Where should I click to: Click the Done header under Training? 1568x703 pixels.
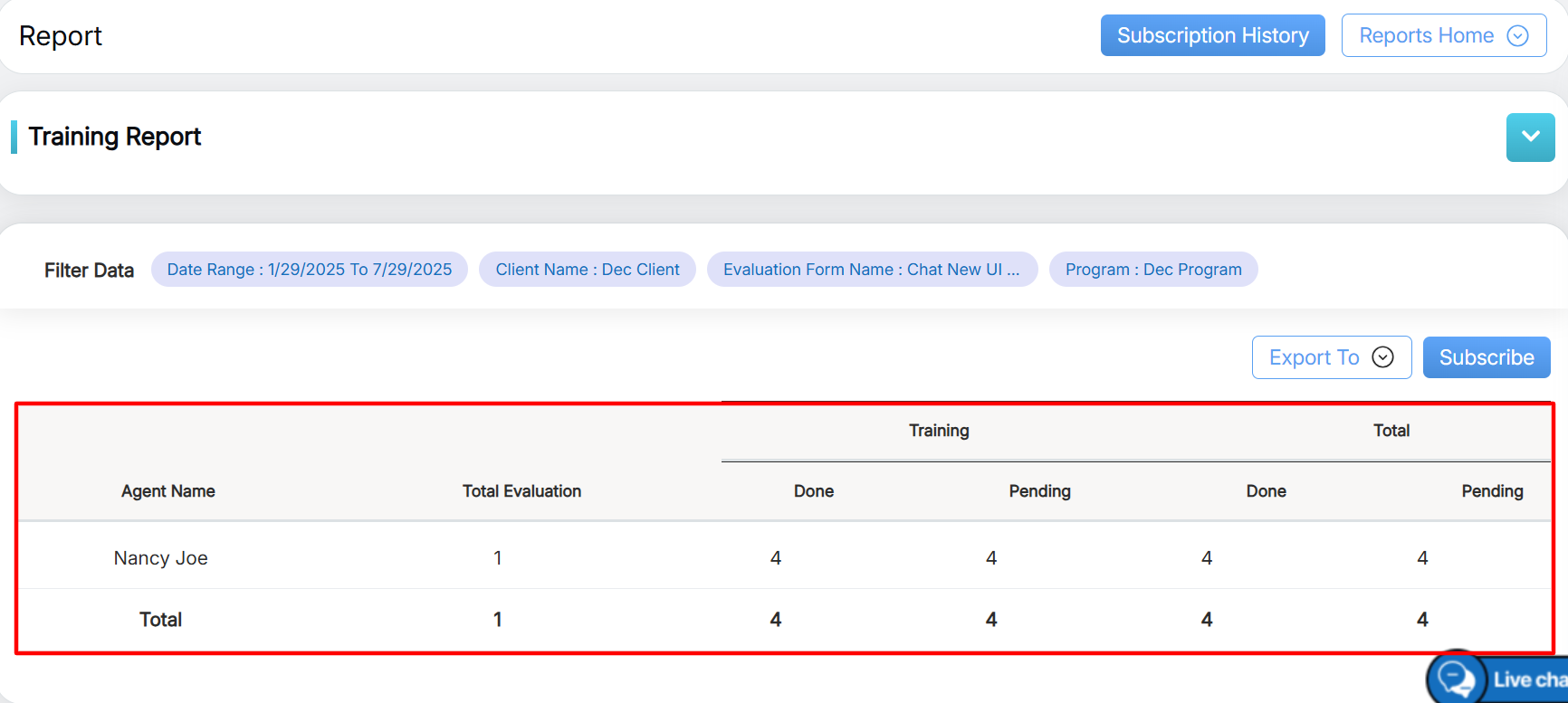[813, 491]
